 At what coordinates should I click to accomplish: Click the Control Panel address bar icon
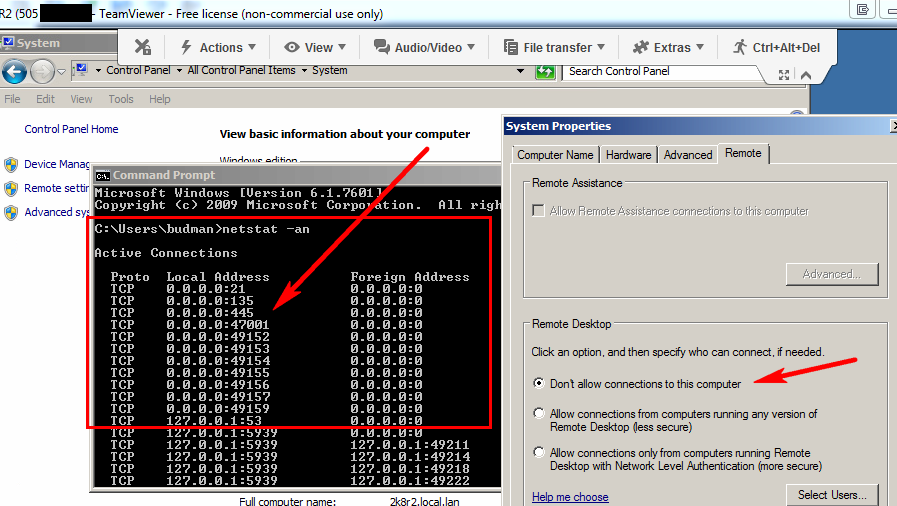point(81,70)
